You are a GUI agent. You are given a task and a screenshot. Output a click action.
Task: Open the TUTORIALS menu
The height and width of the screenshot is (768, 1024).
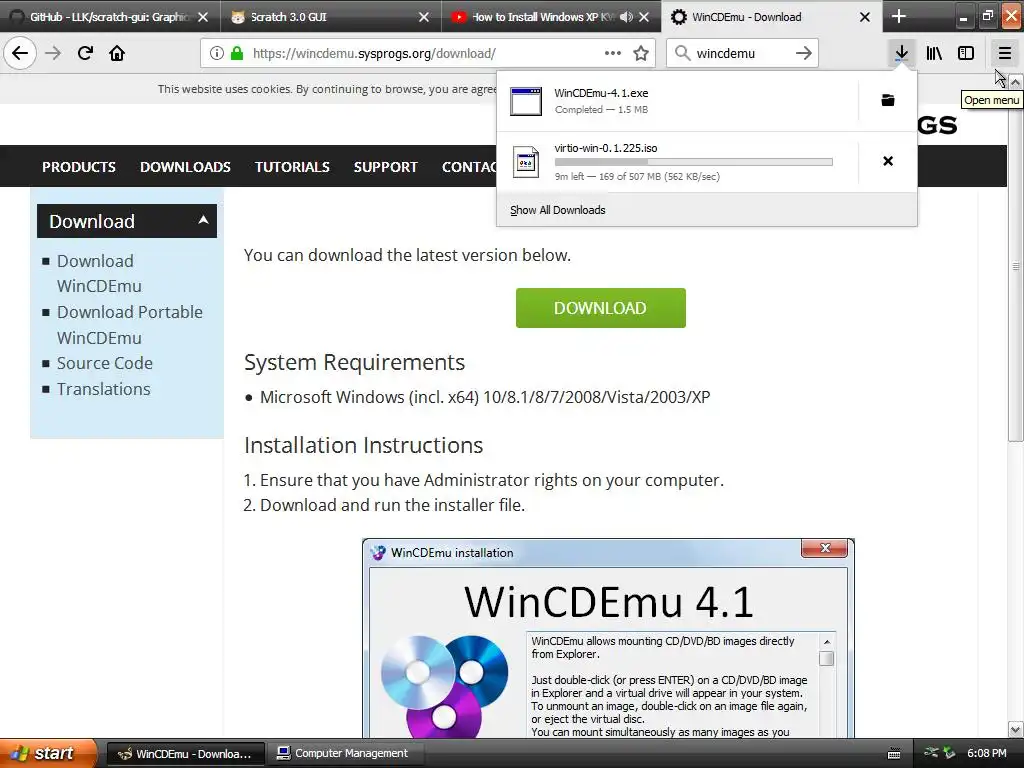(292, 167)
